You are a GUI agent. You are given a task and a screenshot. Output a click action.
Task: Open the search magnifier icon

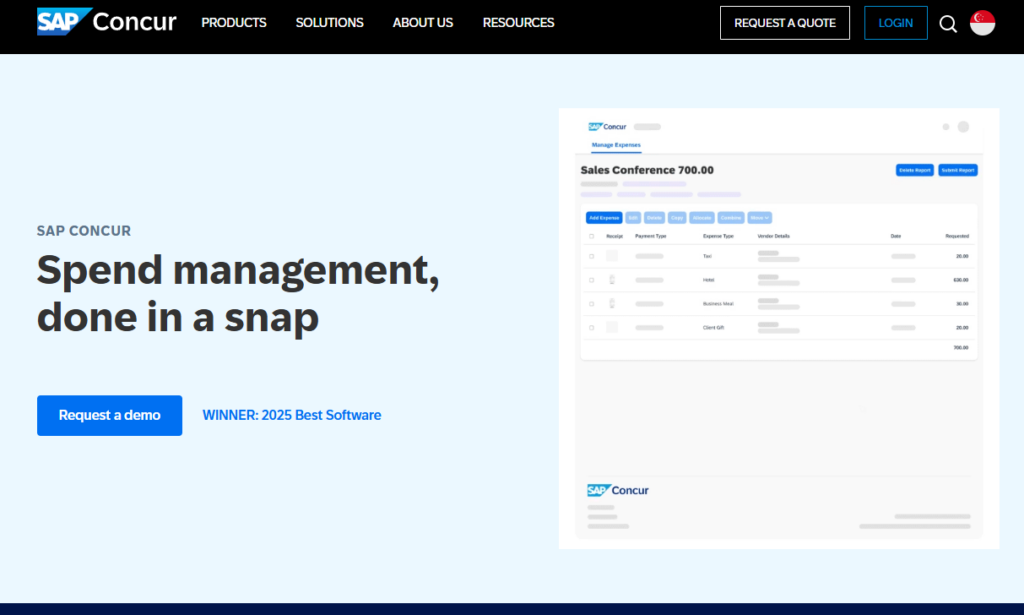coord(948,23)
